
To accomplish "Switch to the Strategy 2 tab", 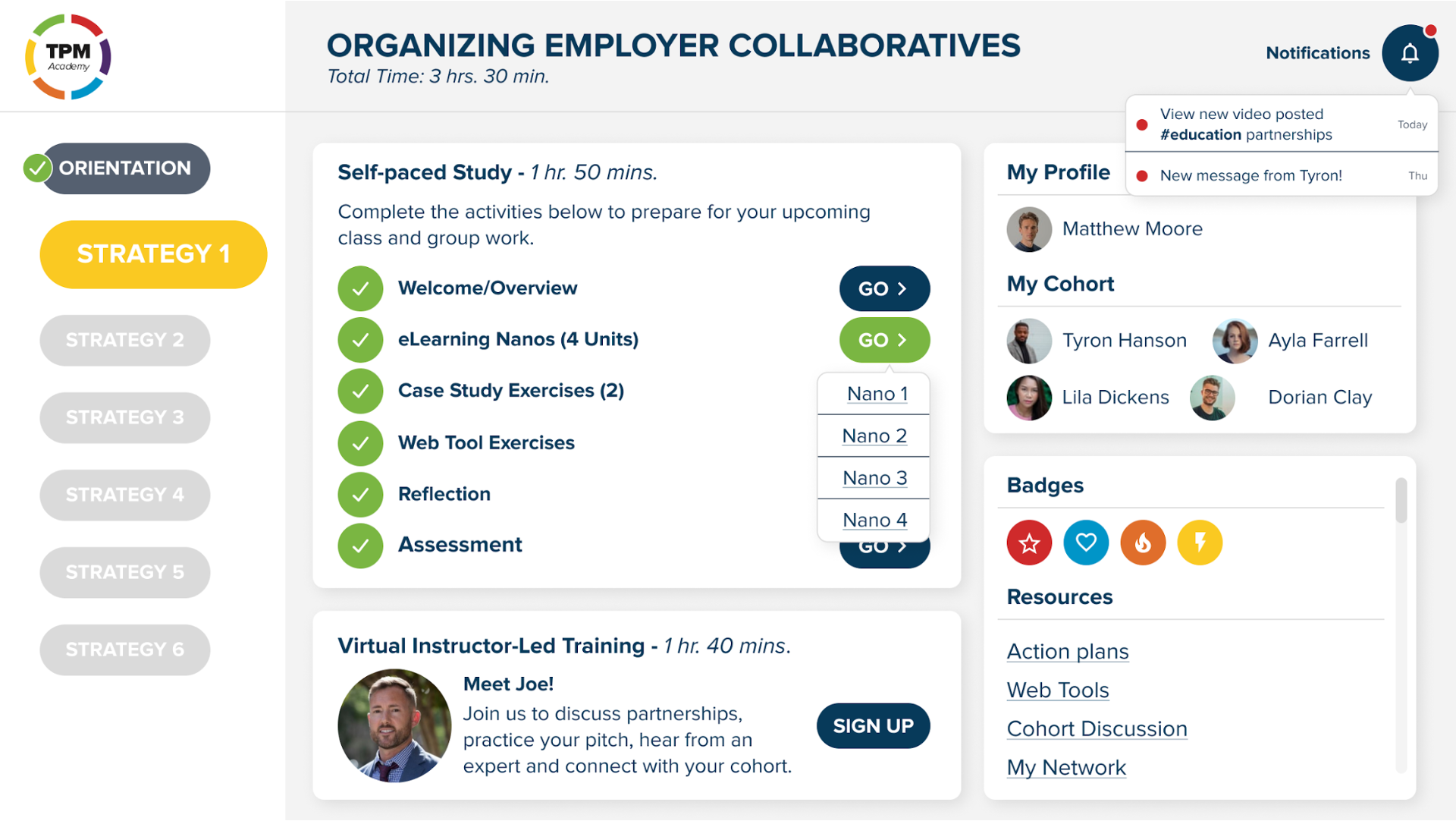I will pyautogui.click(x=125, y=340).
